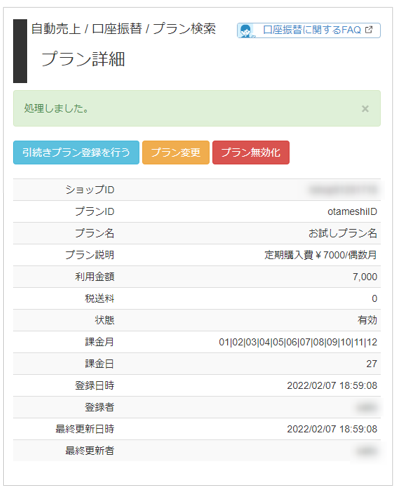Select the billing day value 27
This screenshot has height=493, width=400.
(x=372, y=364)
